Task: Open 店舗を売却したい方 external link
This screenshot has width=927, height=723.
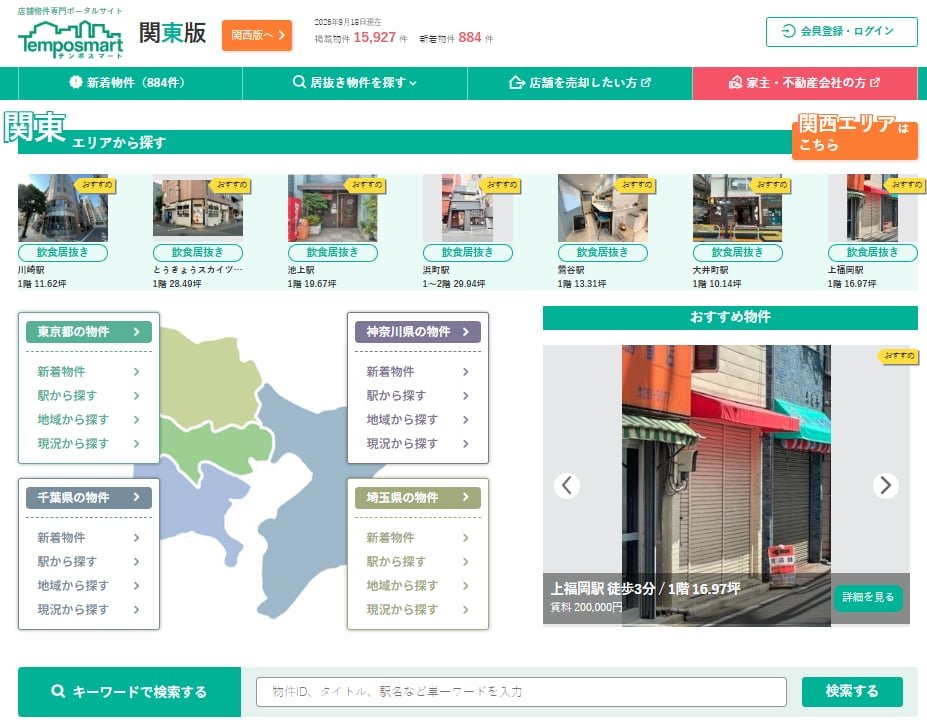Action: [580, 83]
